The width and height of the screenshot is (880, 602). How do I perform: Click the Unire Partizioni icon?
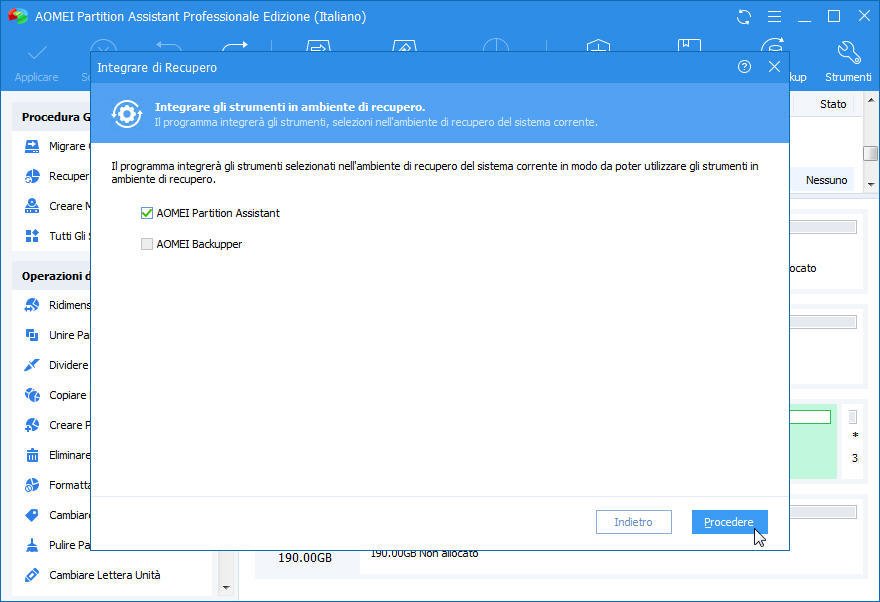[32, 335]
